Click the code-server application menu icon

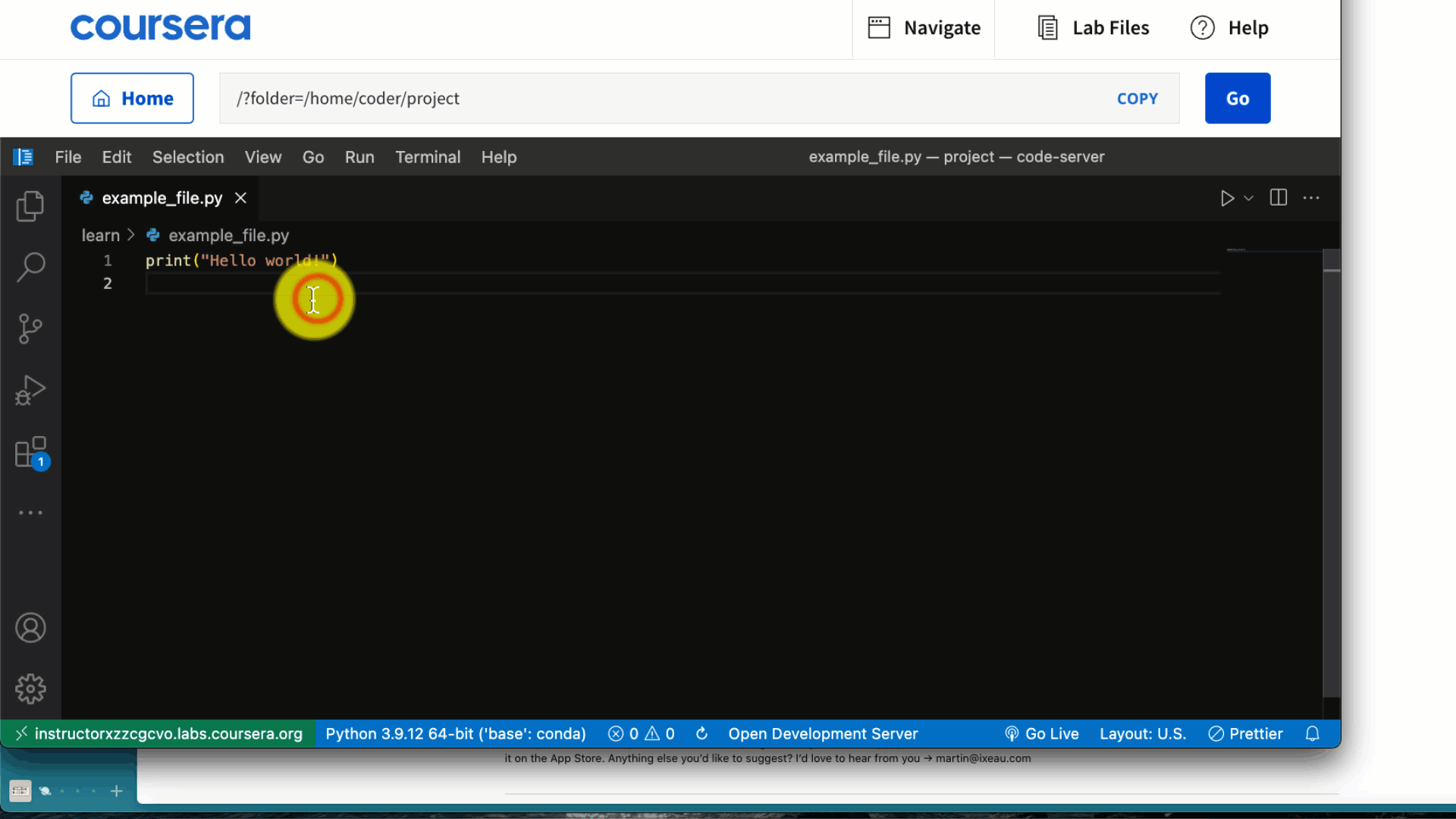[x=24, y=157]
